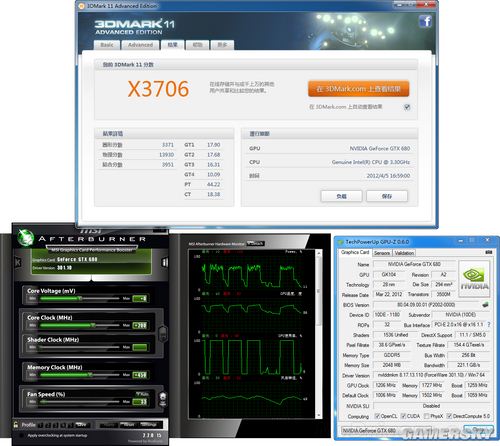Click the hardware monitor scrollbar thumb
The image size is (500, 446).
[318, 291]
